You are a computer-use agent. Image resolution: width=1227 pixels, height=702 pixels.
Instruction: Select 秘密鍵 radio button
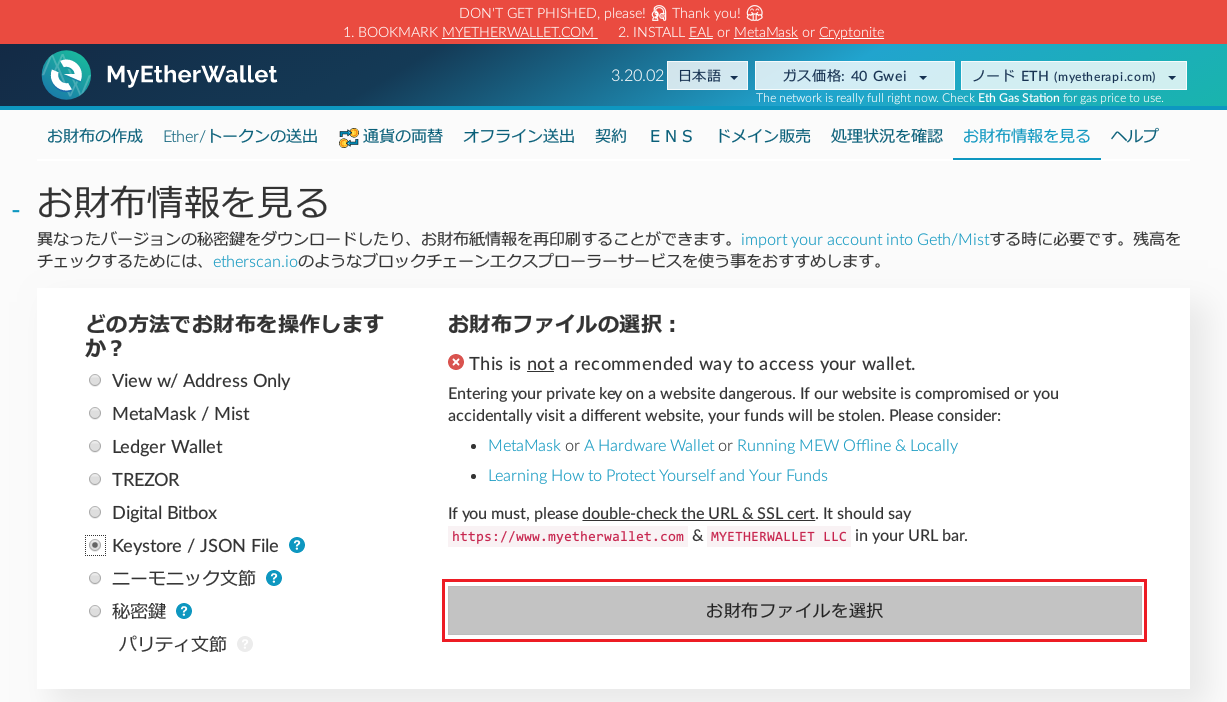(x=95, y=611)
